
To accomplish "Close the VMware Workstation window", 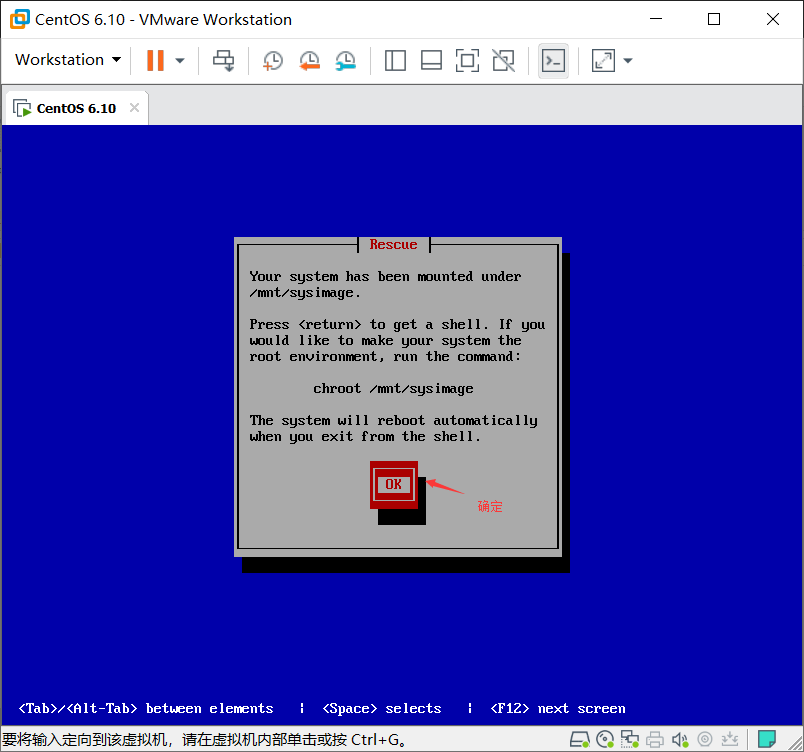I will (773, 19).
